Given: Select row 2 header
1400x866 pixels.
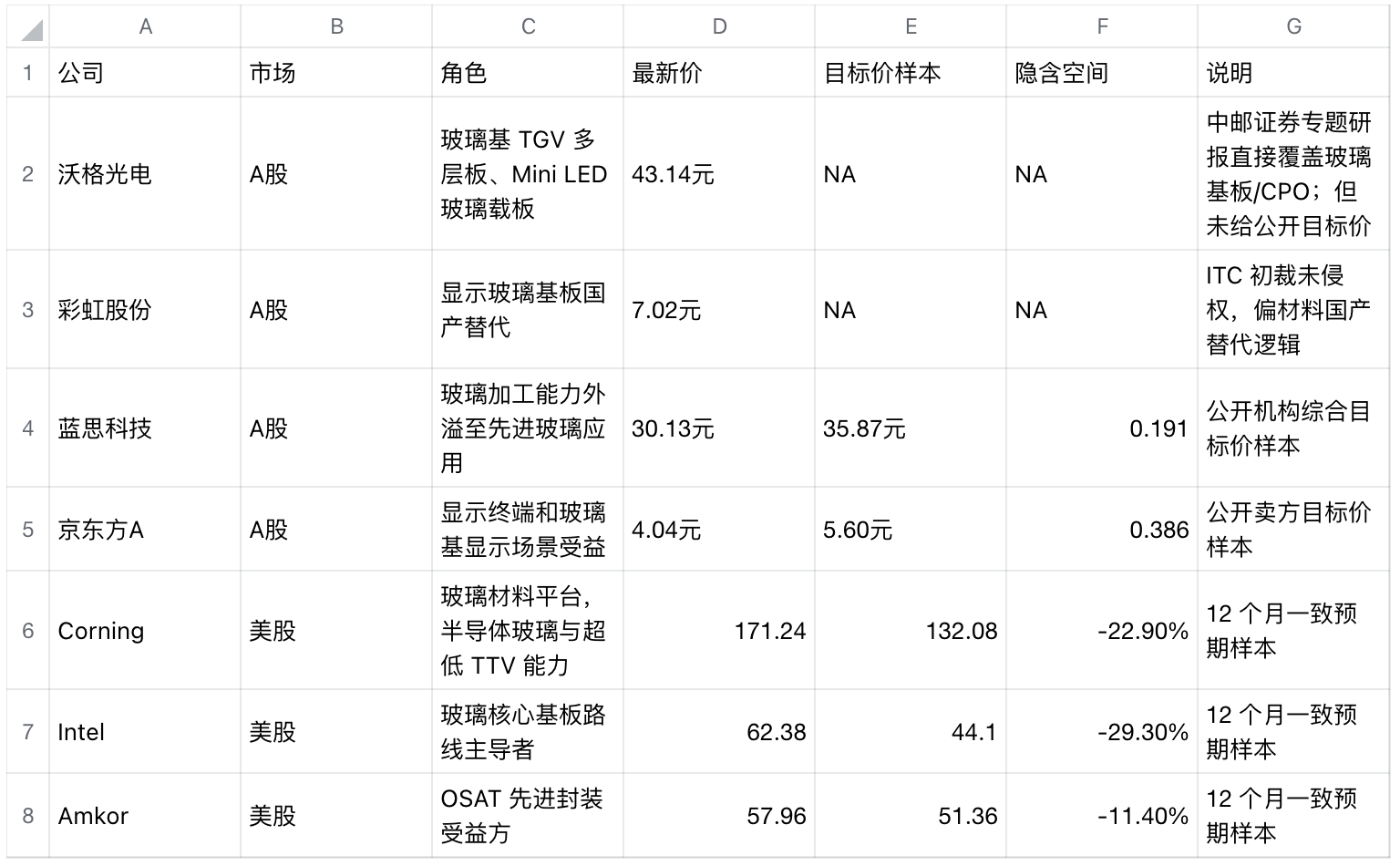Looking at the screenshot, I should click(x=27, y=174).
